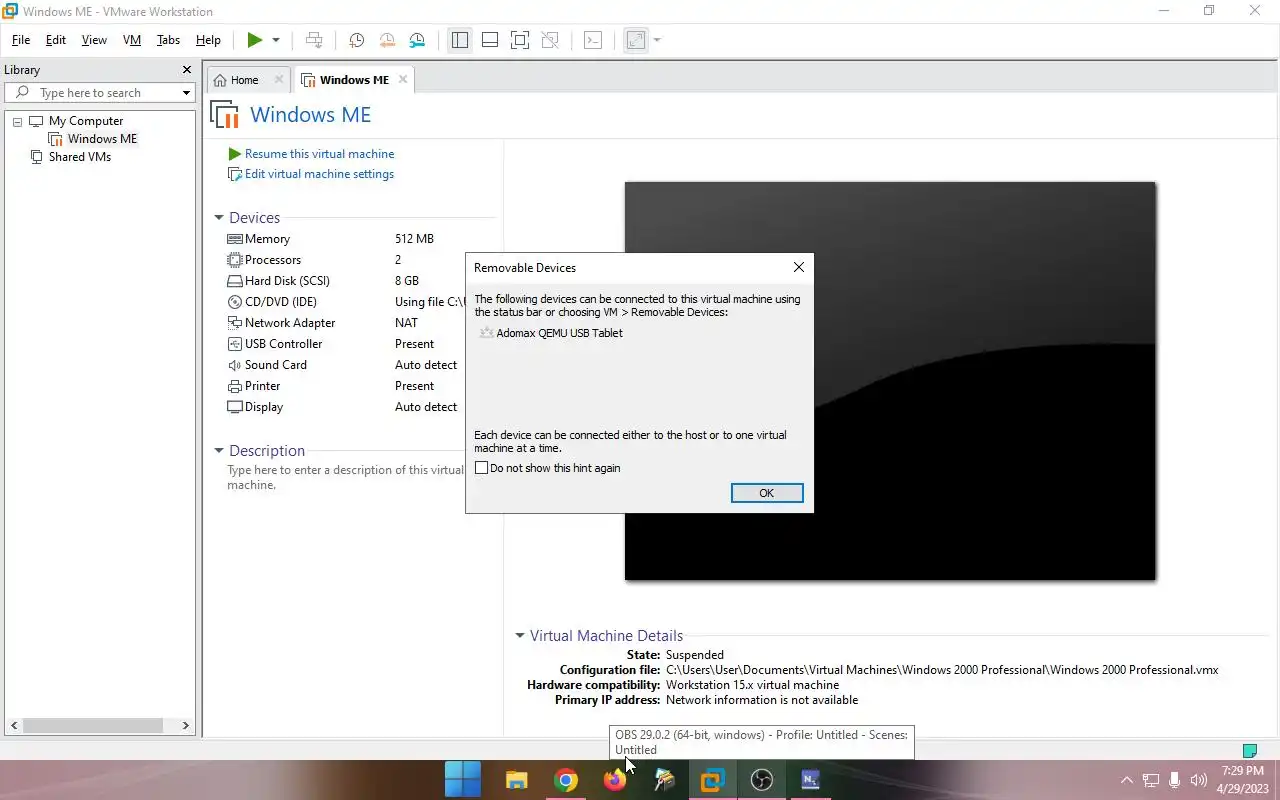Image resolution: width=1280 pixels, height=800 pixels.
Task: Open the snapshot manager icon
Action: (417, 40)
